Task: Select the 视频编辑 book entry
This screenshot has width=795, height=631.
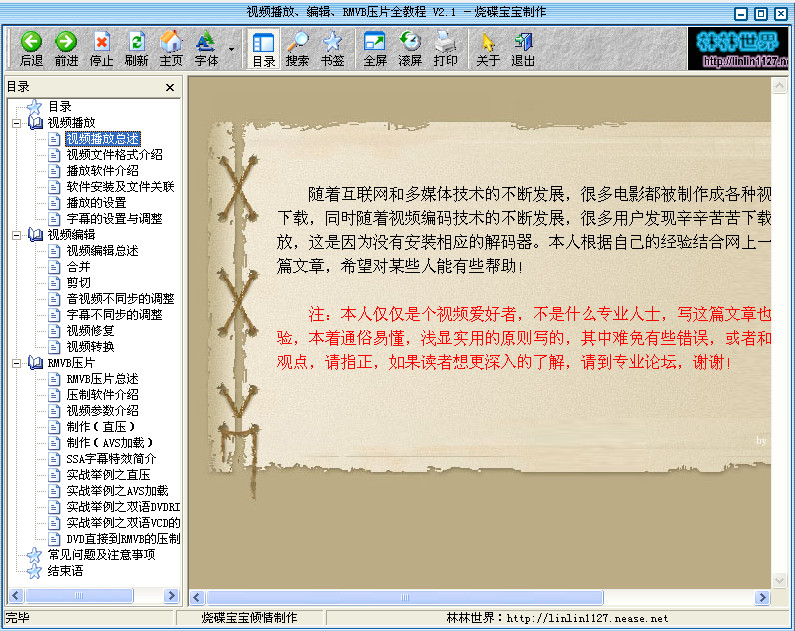Action: 71,235
